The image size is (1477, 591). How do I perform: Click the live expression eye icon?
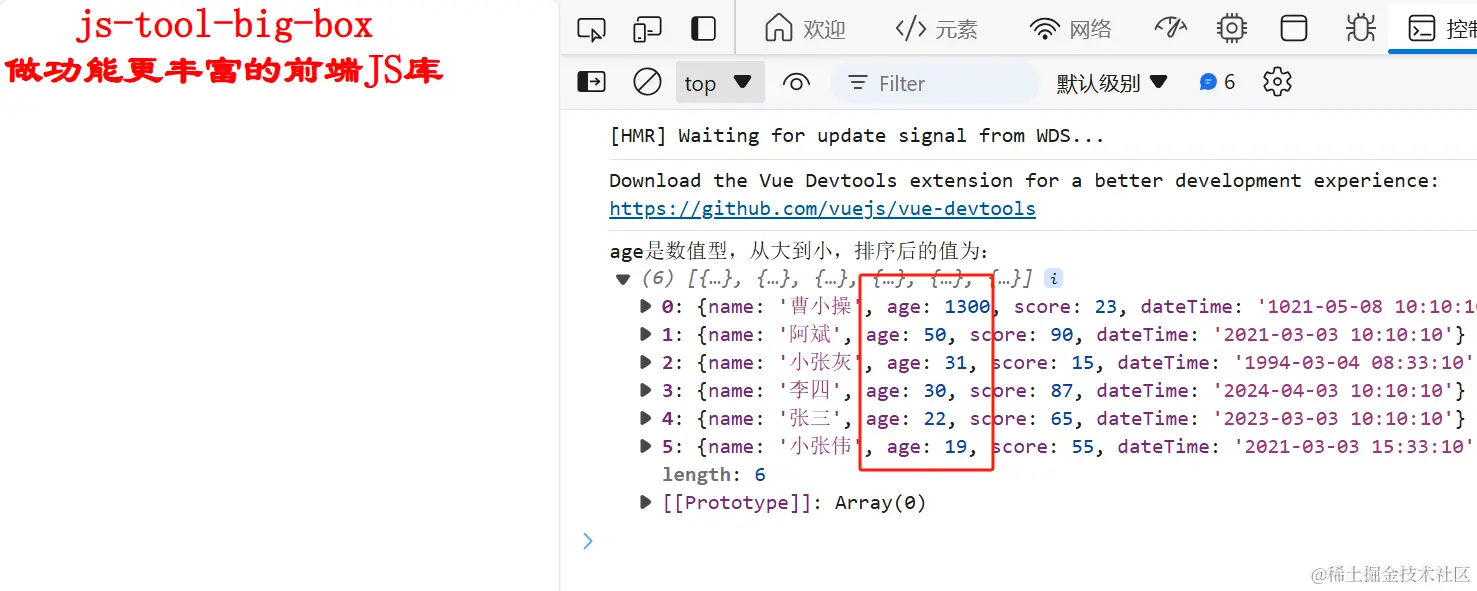pos(796,83)
